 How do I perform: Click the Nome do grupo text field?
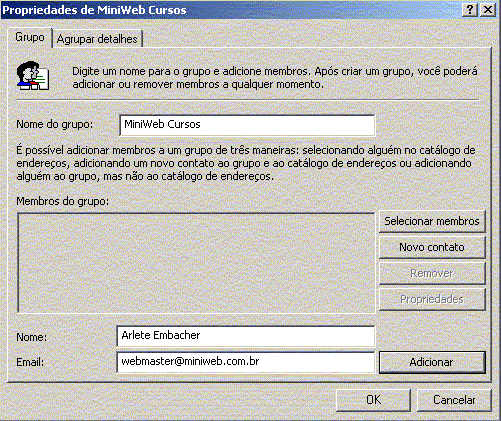tap(247, 125)
